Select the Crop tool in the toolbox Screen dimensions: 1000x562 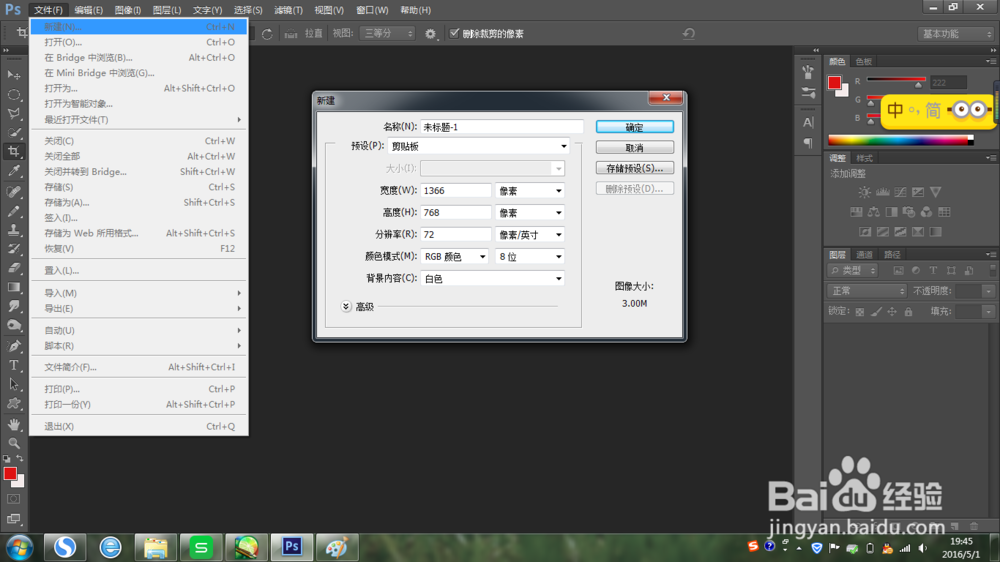click(x=13, y=152)
